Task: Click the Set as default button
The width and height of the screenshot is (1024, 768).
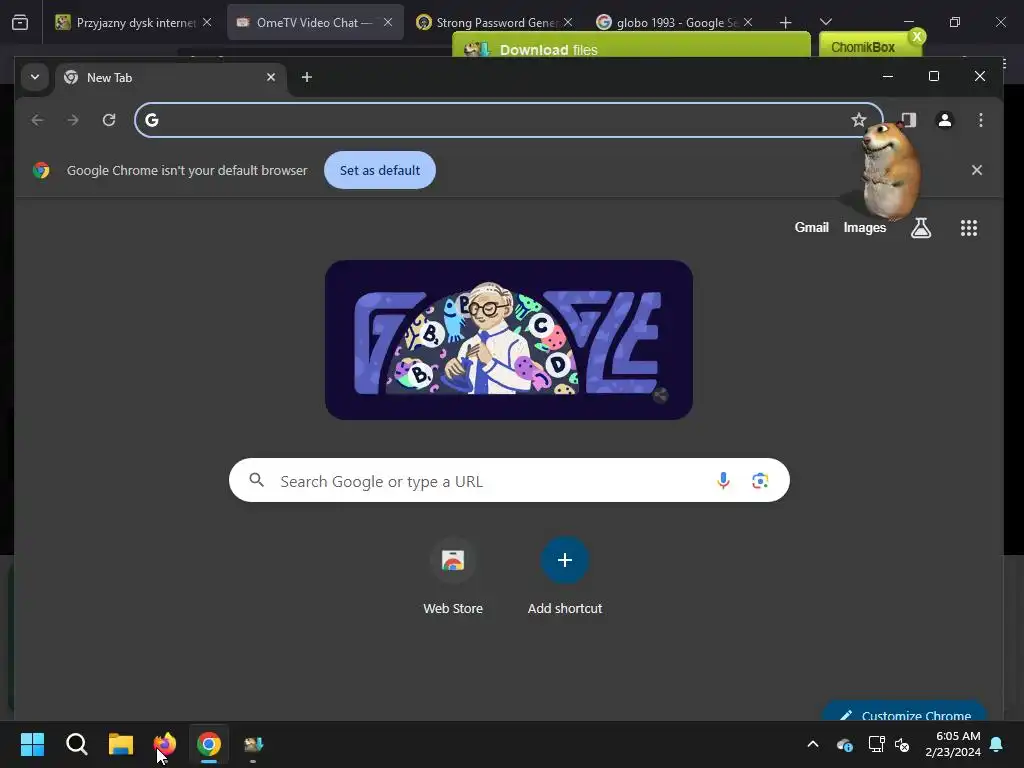Action: point(379,170)
